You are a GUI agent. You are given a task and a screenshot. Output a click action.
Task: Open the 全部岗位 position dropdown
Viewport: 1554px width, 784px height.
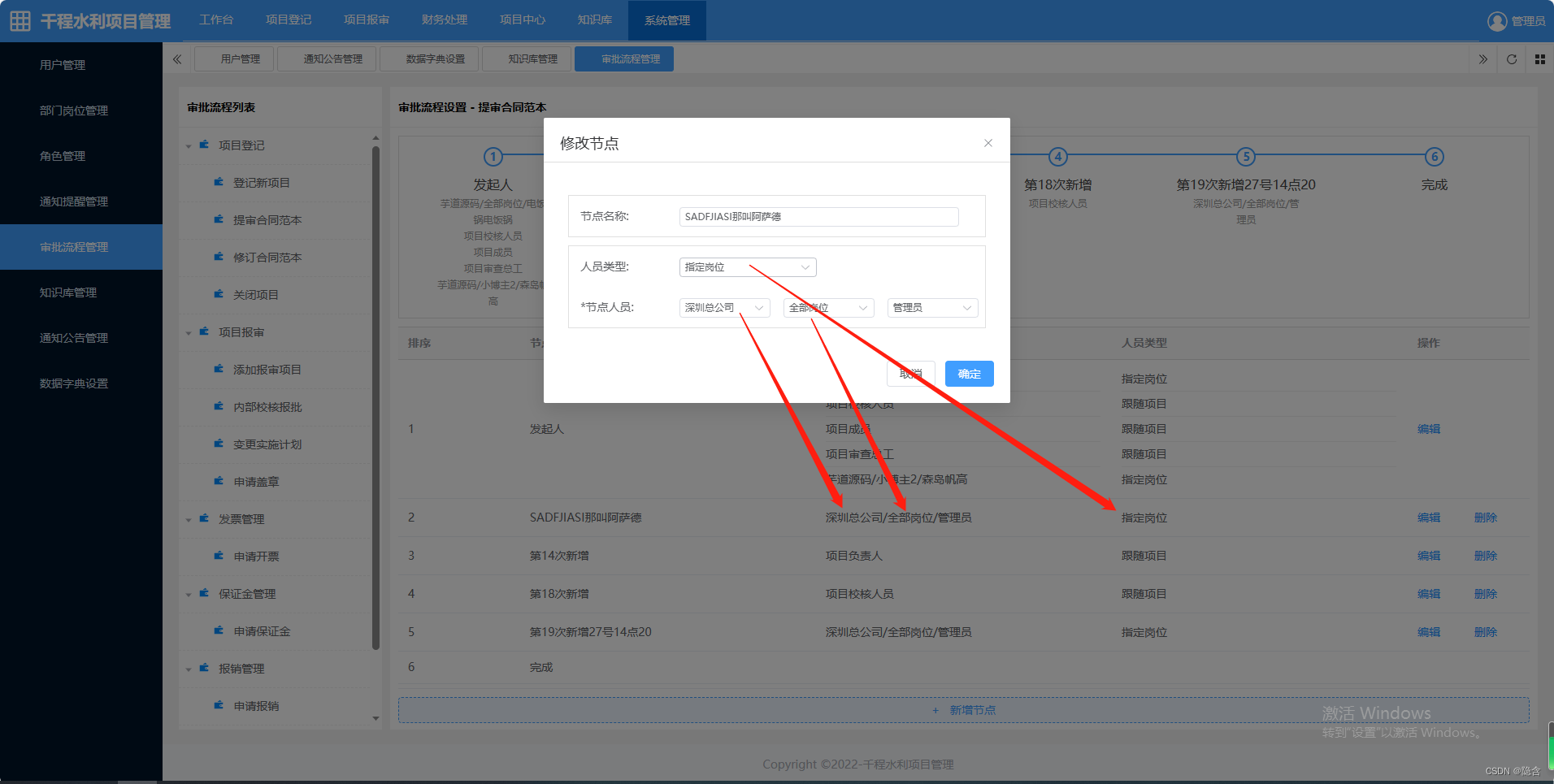click(x=828, y=308)
